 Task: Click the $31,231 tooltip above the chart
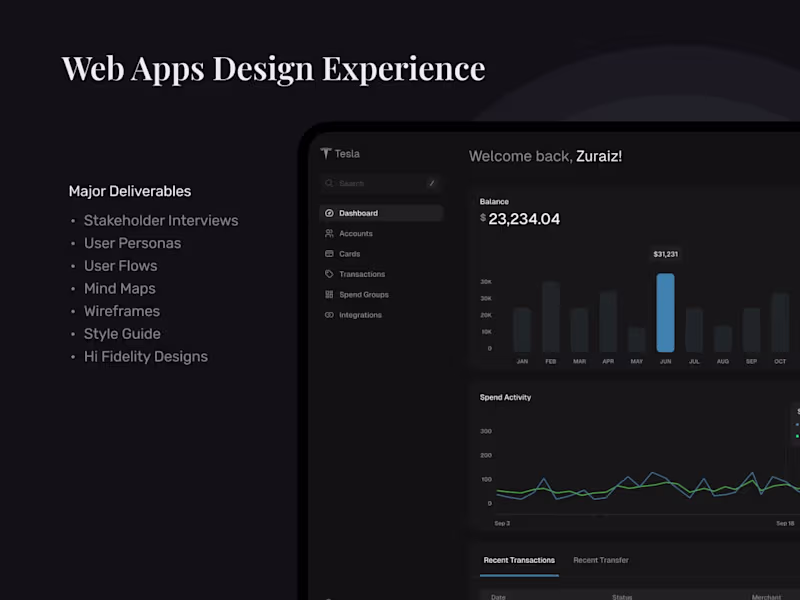pyautogui.click(x=664, y=254)
